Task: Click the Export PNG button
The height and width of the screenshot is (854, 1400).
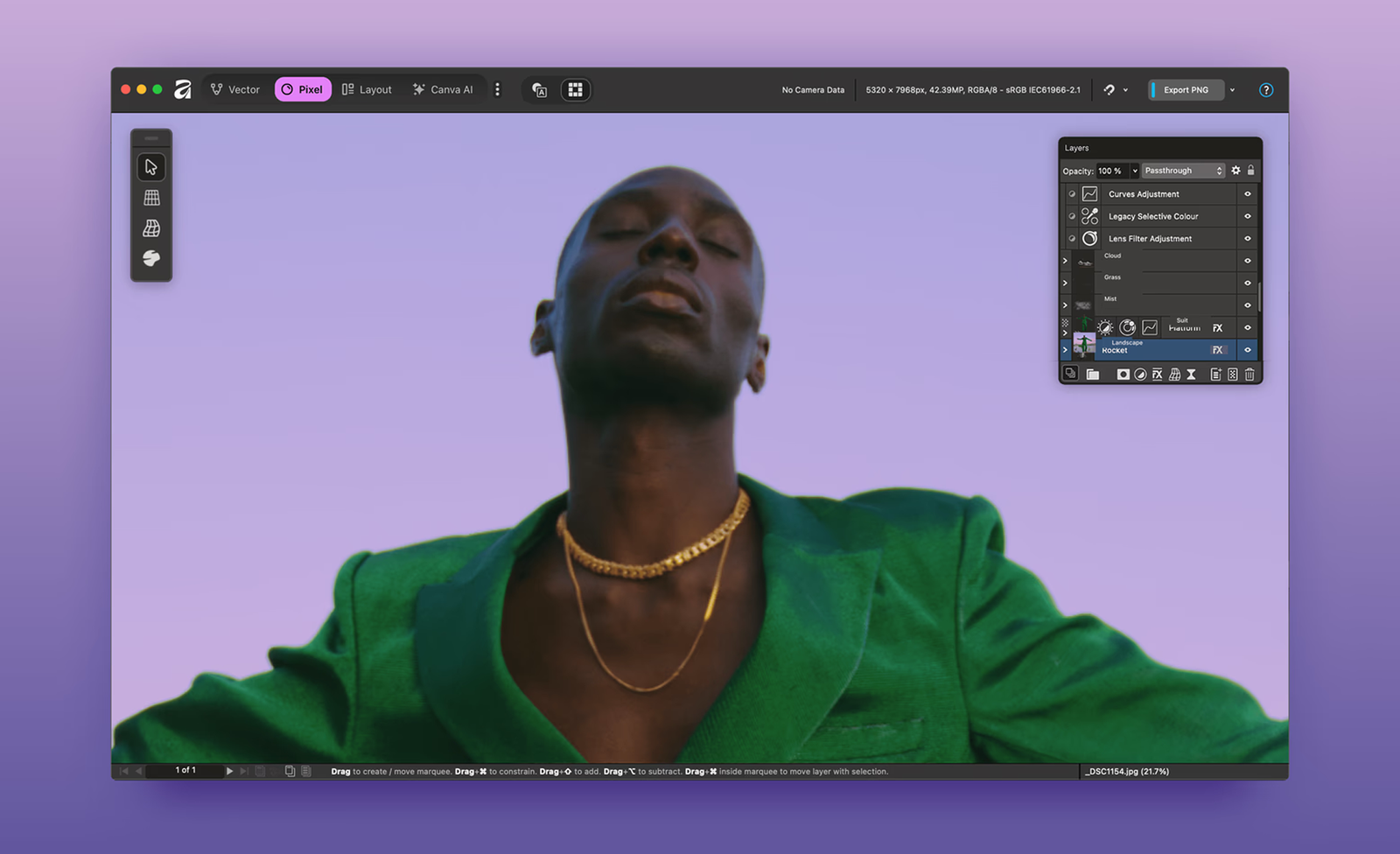Action: coord(1186,90)
